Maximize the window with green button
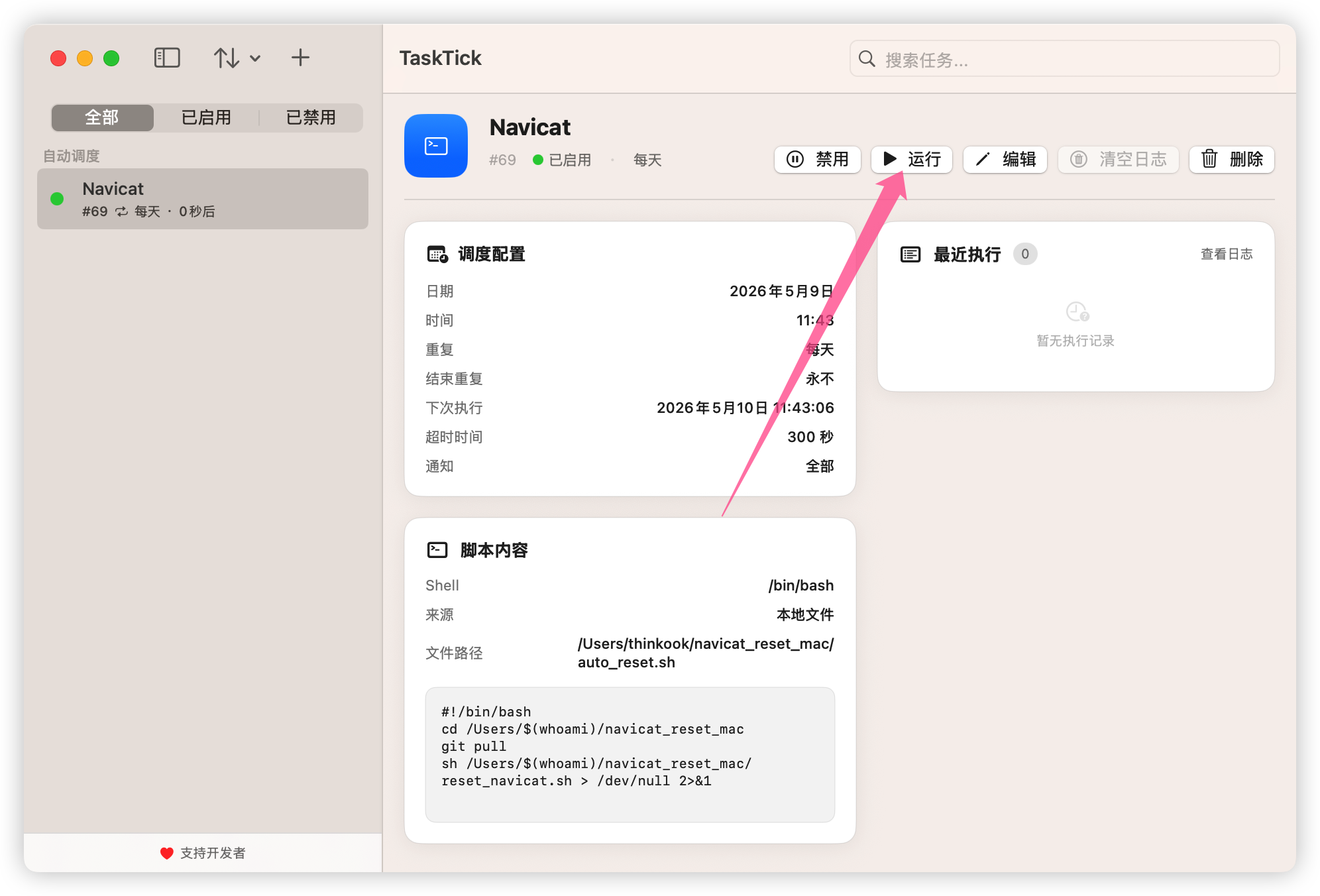Viewport: 1320px width, 896px height. [x=111, y=58]
